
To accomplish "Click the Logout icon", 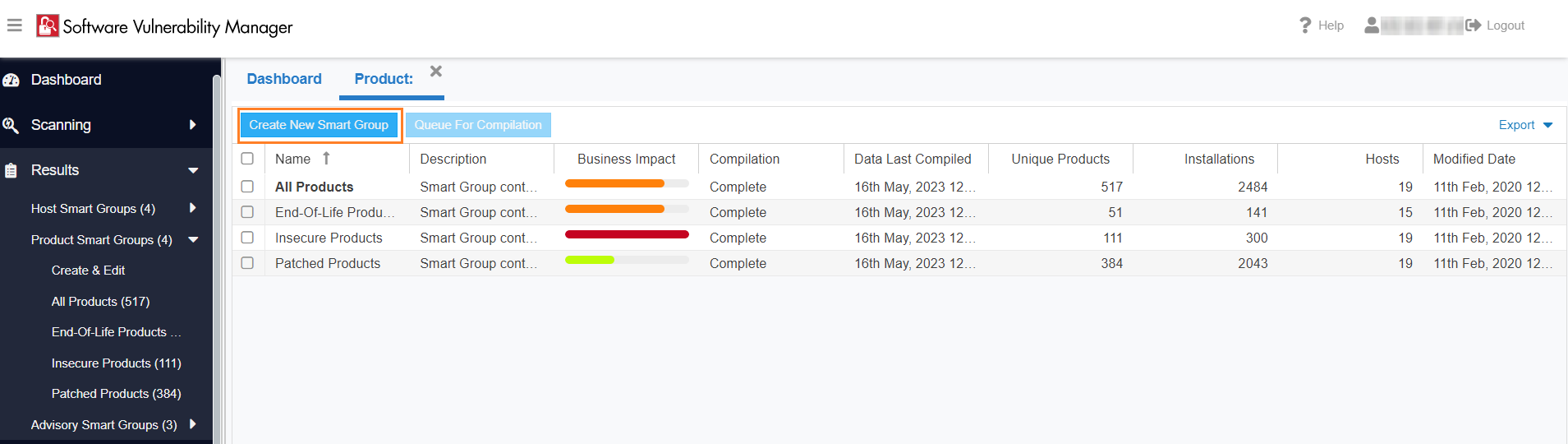I will (x=1473, y=25).
